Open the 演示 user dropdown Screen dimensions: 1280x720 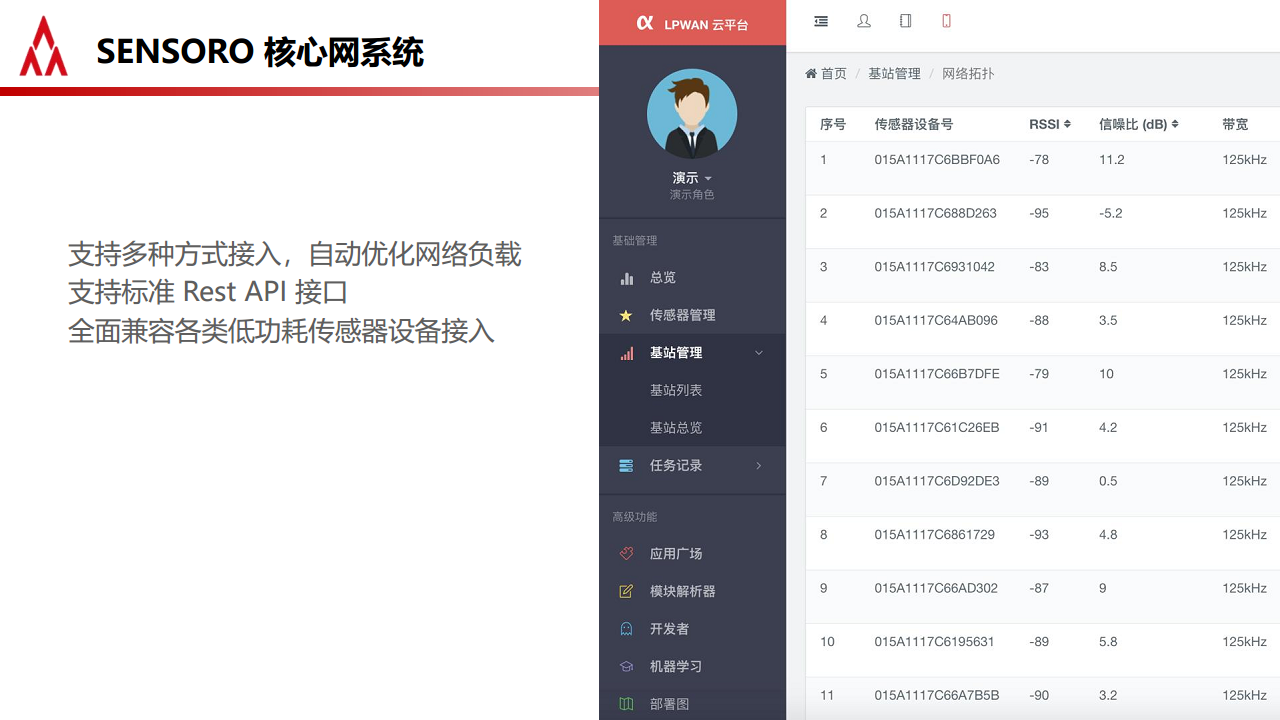click(x=692, y=178)
